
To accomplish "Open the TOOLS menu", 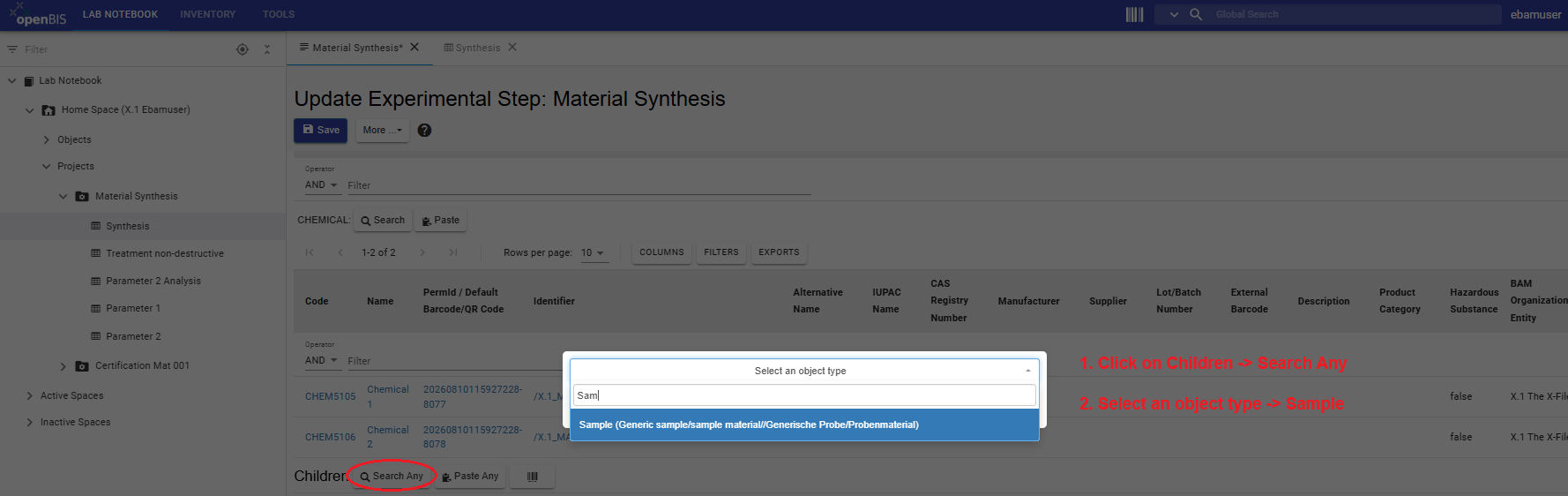I will coord(279,14).
